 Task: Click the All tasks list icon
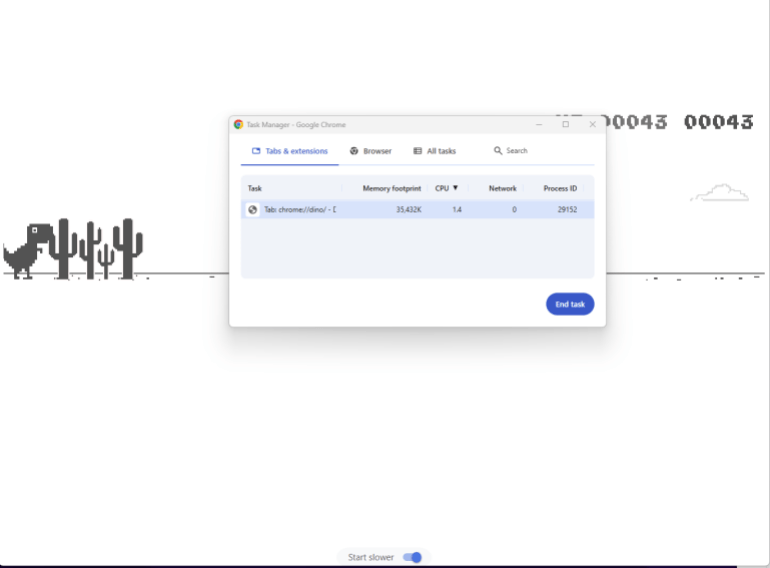(x=417, y=151)
